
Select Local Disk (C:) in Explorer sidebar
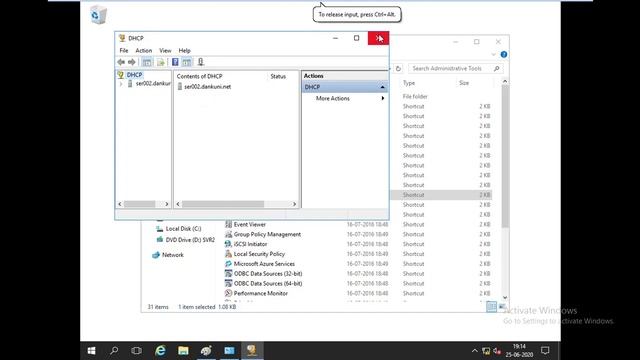pos(183,229)
